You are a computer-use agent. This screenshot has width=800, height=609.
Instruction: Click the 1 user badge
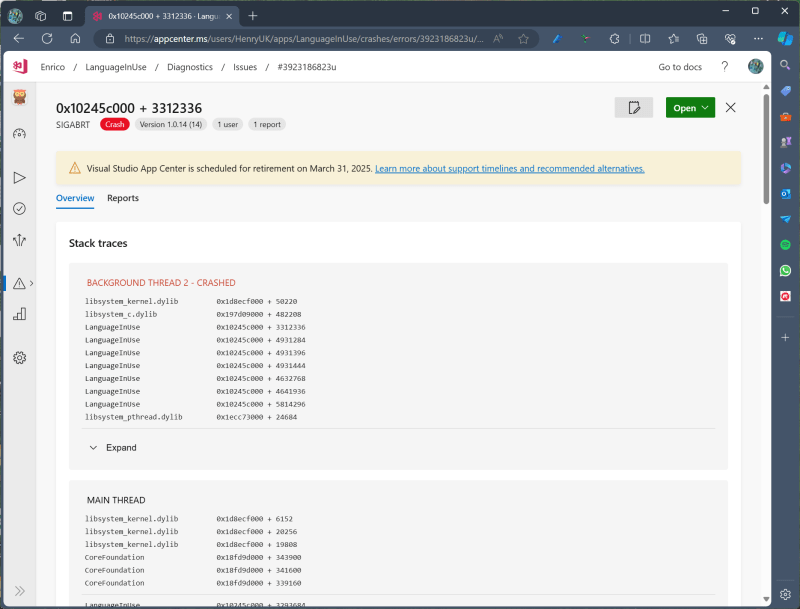point(228,124)
